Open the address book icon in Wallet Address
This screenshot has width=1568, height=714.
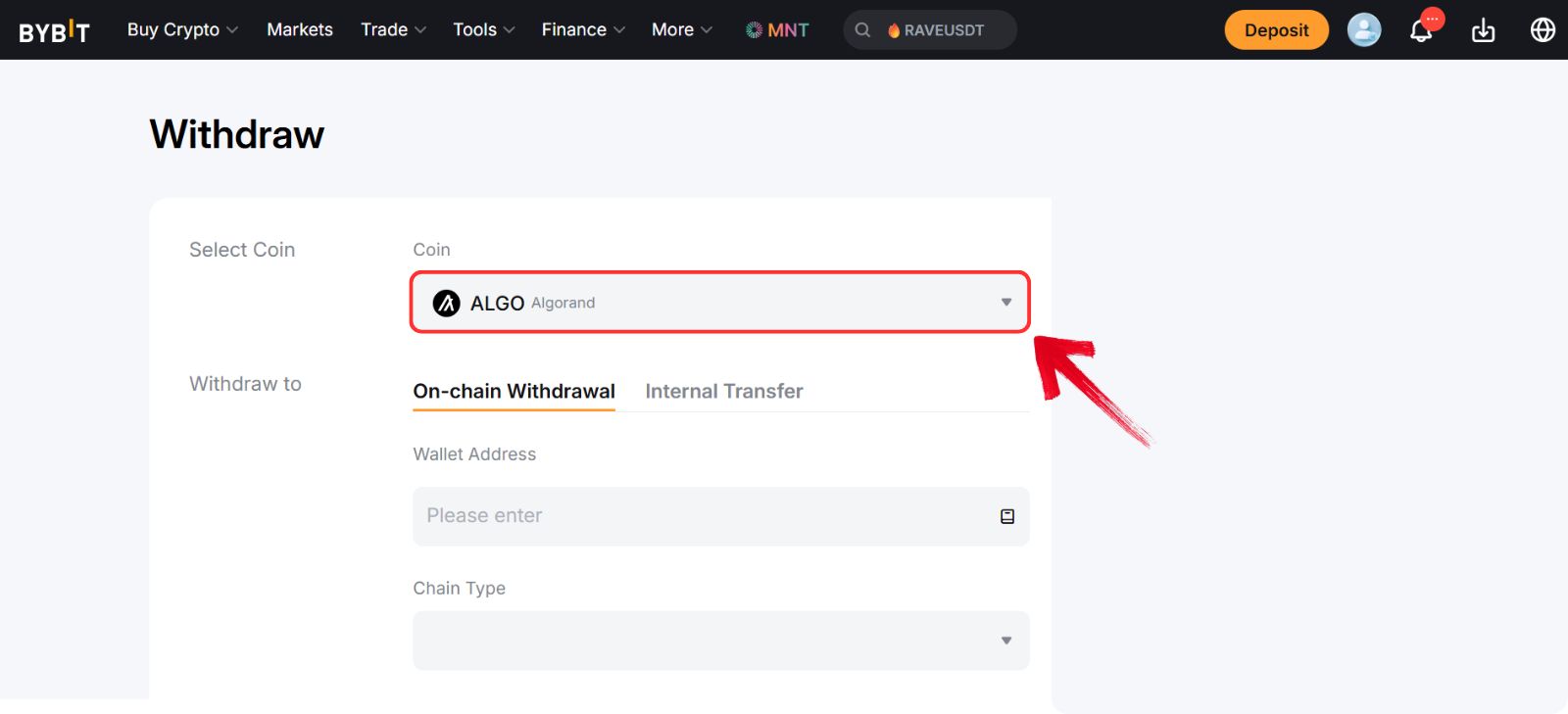point(1006,516)
